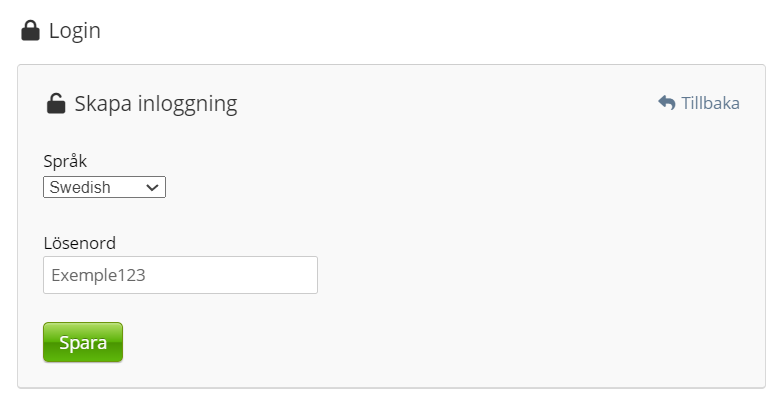Click the Skapa inloggning heading
The width and height of the screenshot is (783, 403).
(x=155, y=103)
